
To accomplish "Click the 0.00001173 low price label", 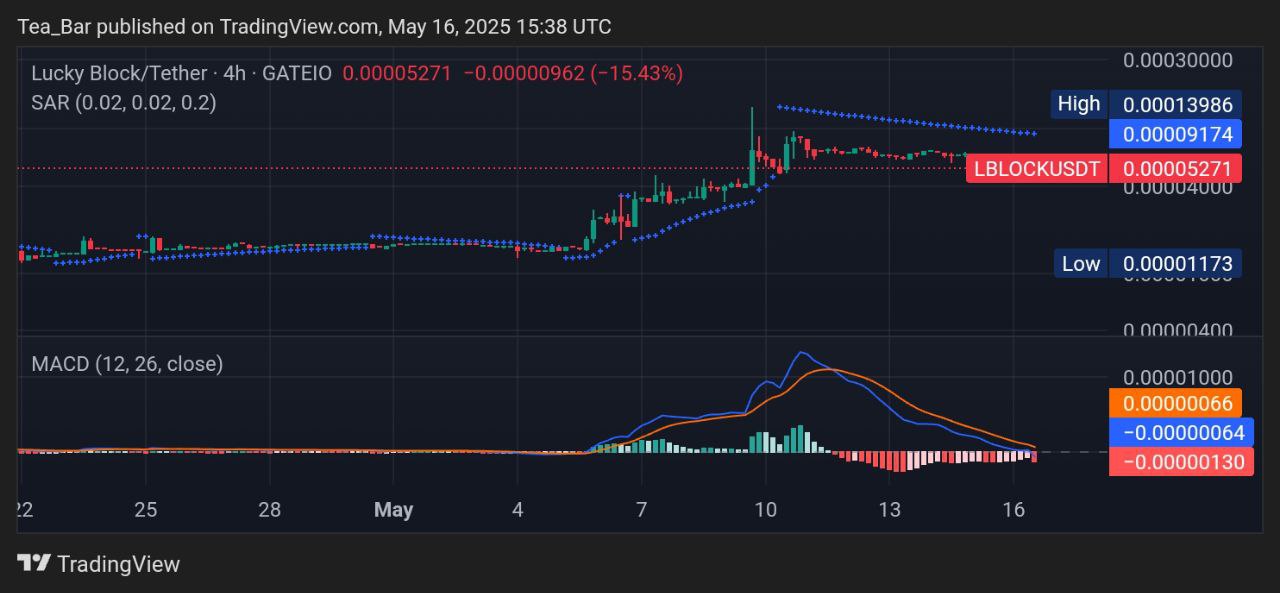I will [1177, 264].
